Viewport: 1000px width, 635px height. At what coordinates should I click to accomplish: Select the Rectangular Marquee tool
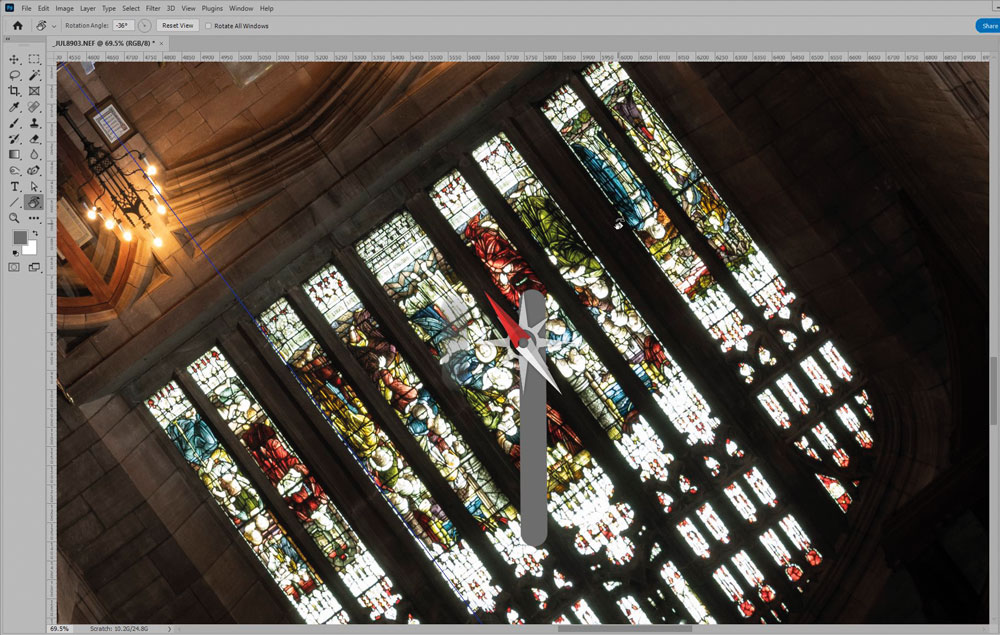(x=34, y=59)
